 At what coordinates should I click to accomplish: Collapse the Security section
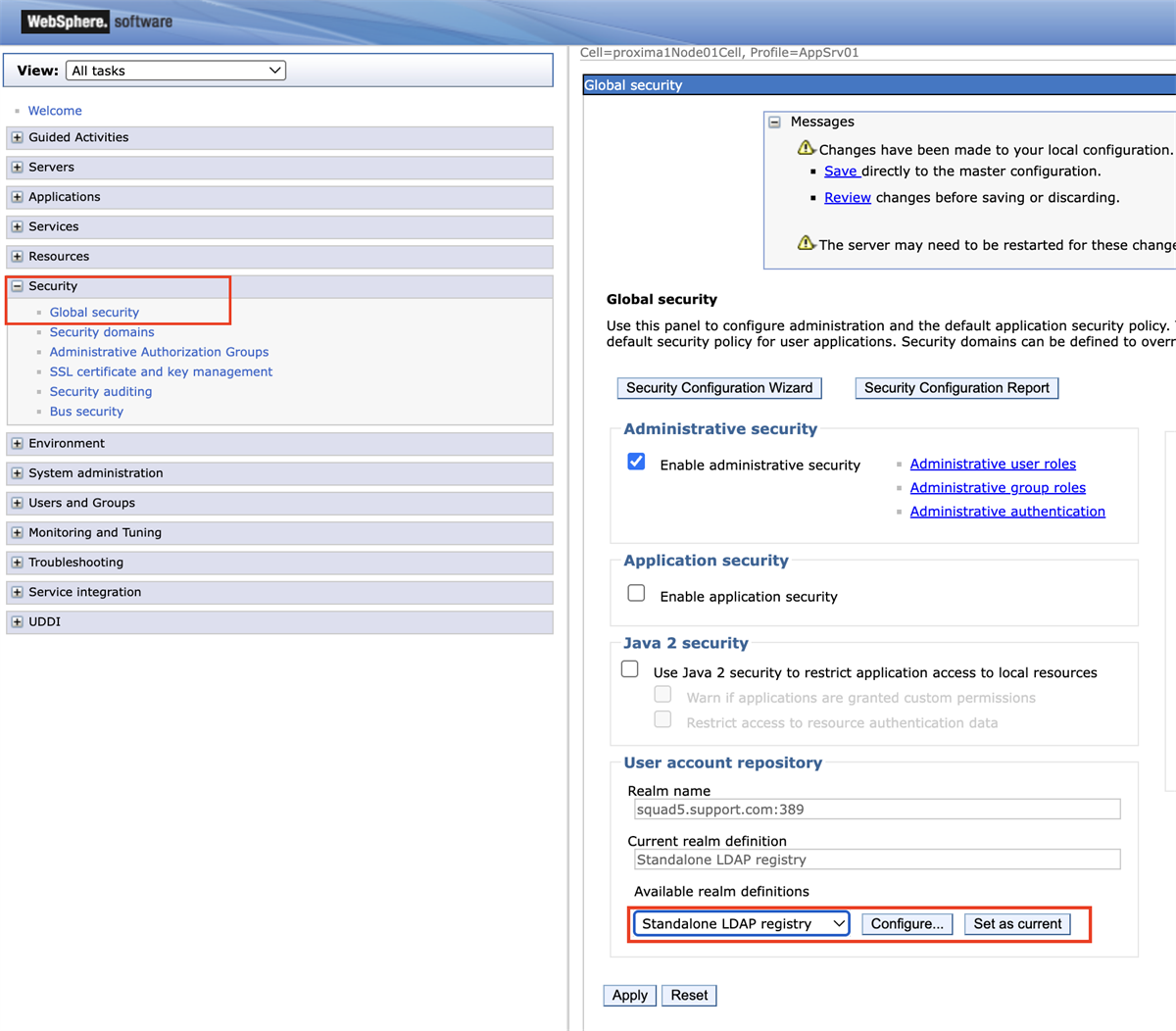(17, 285)
